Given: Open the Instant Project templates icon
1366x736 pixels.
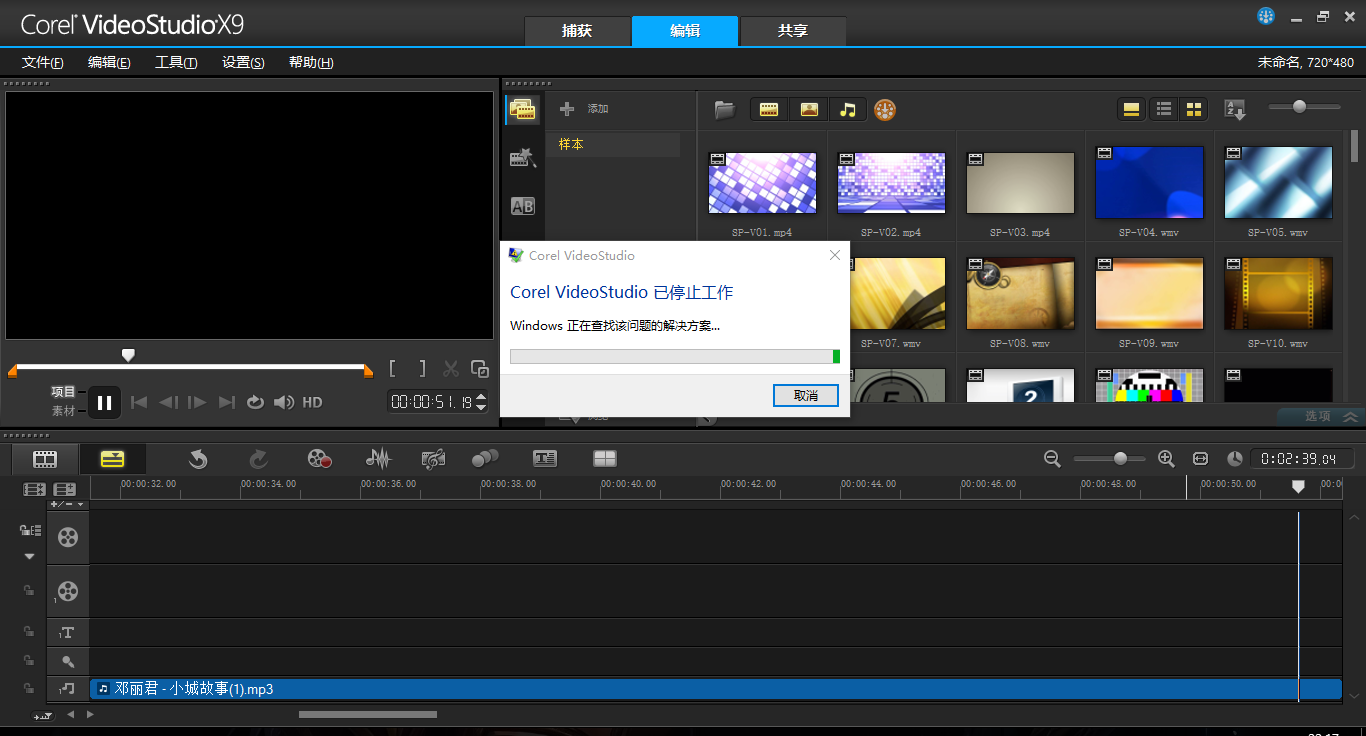Looking at the screenshot, I should pyautogui.click(x=523, y=157).
